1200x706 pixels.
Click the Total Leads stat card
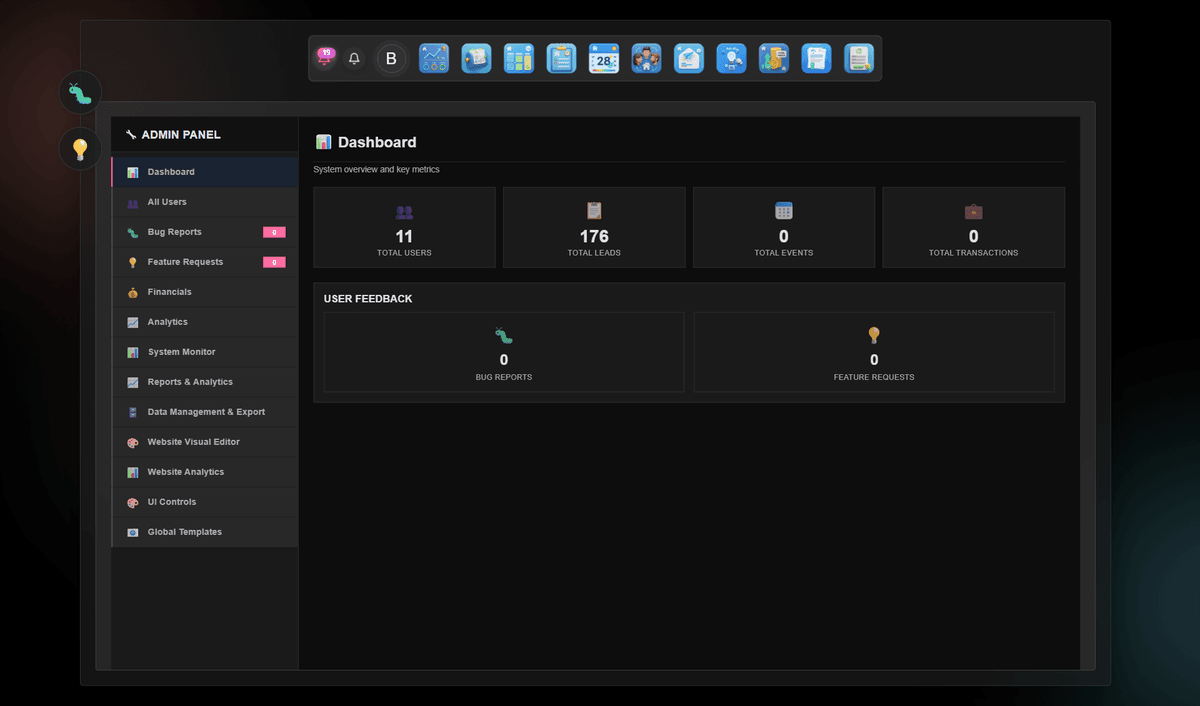click(594, 227)
